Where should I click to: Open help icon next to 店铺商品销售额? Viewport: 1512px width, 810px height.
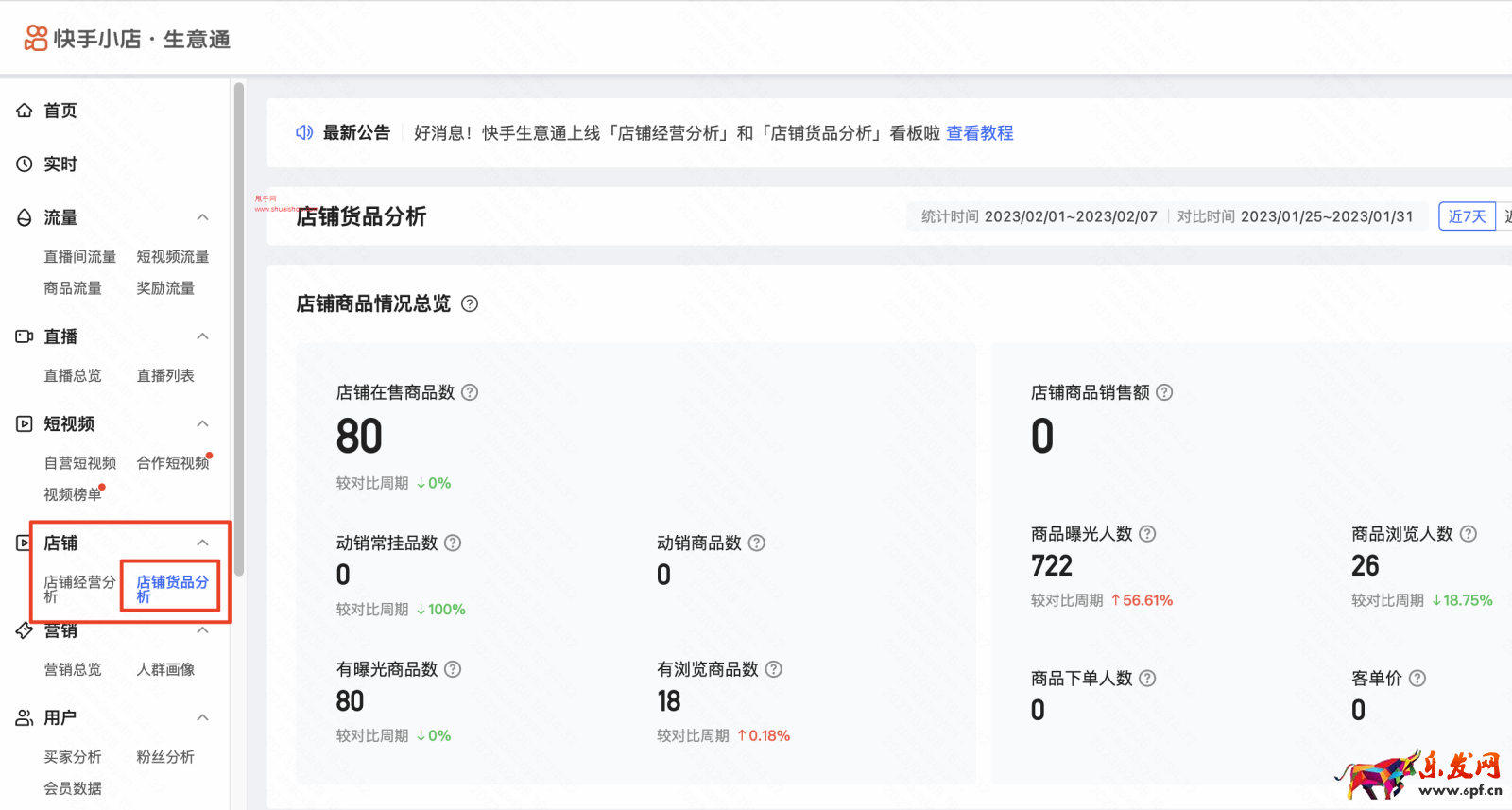(x=1164, y=392)
